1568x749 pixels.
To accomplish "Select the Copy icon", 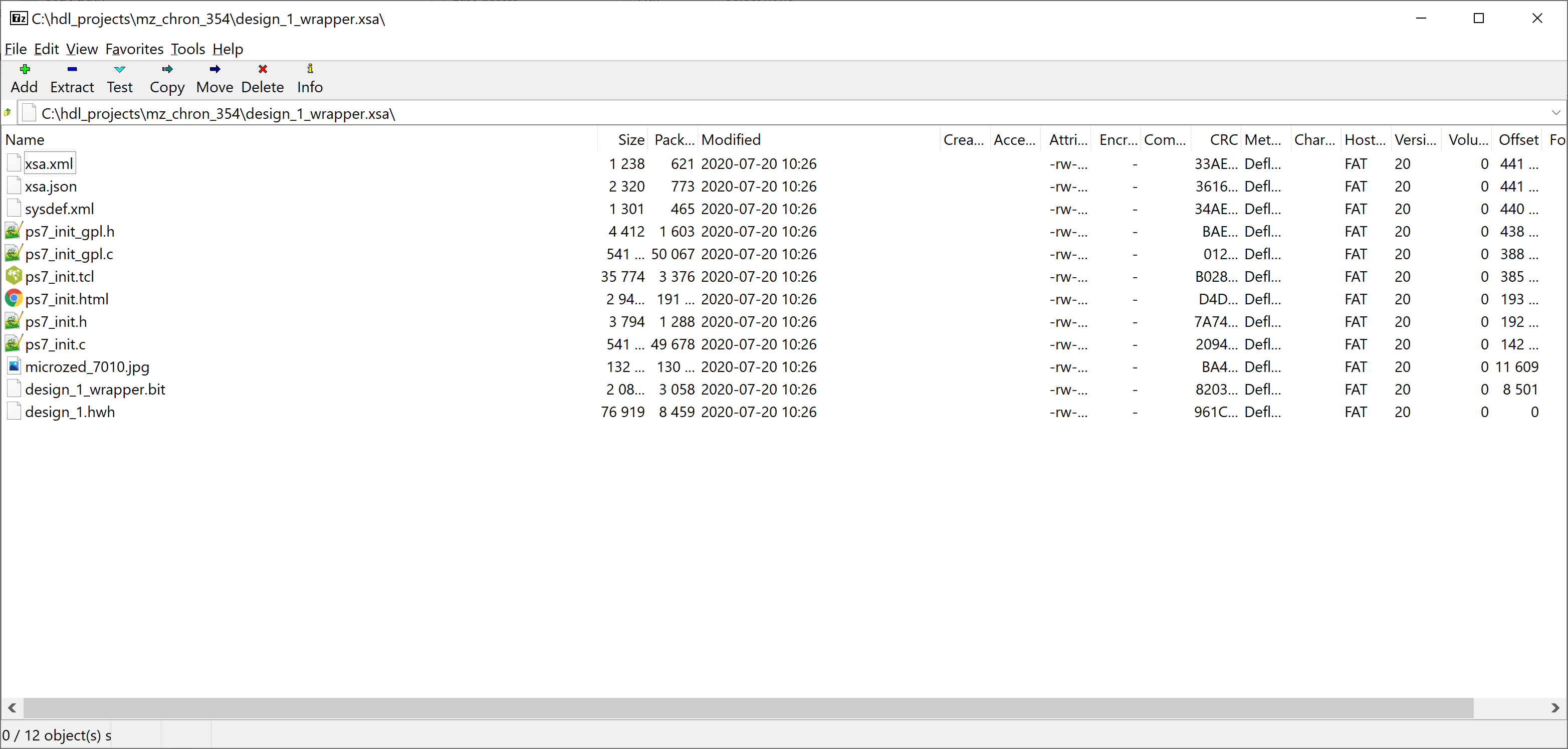I will tap(167, 78).
